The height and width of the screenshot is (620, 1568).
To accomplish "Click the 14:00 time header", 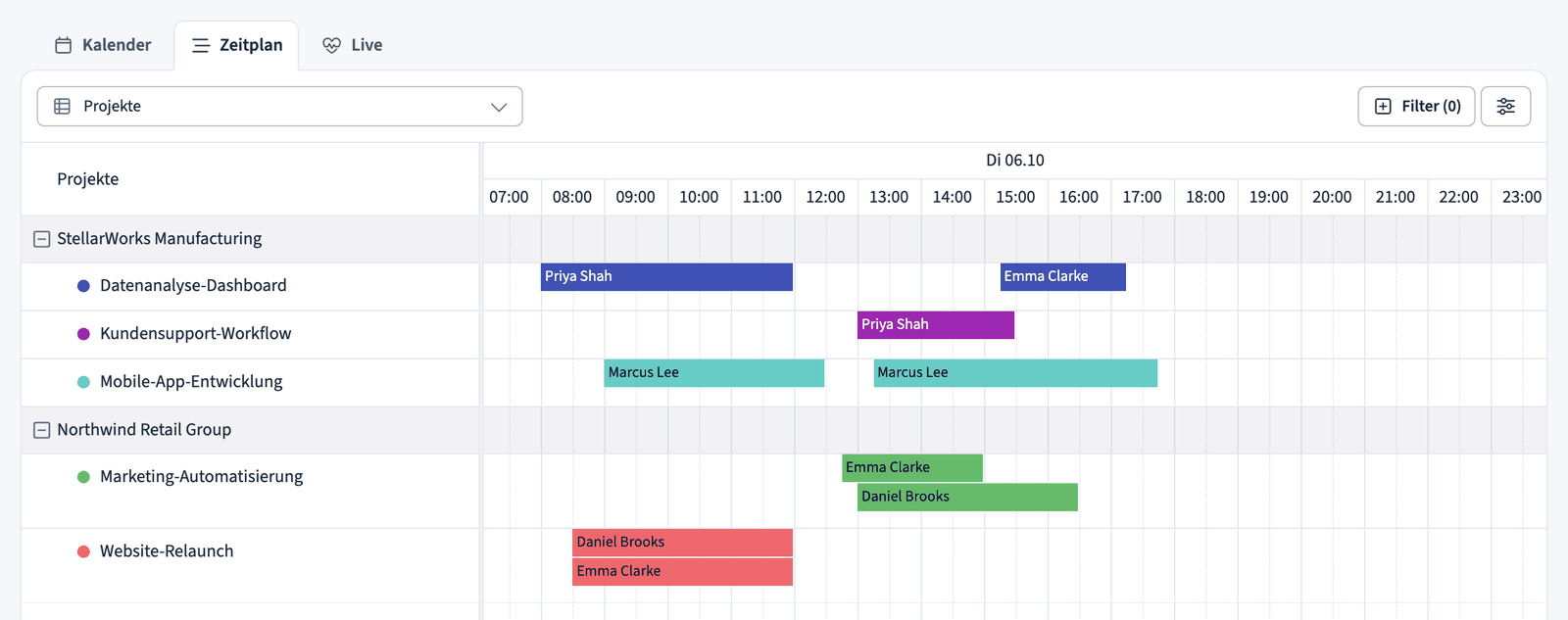I will (953, 198).
